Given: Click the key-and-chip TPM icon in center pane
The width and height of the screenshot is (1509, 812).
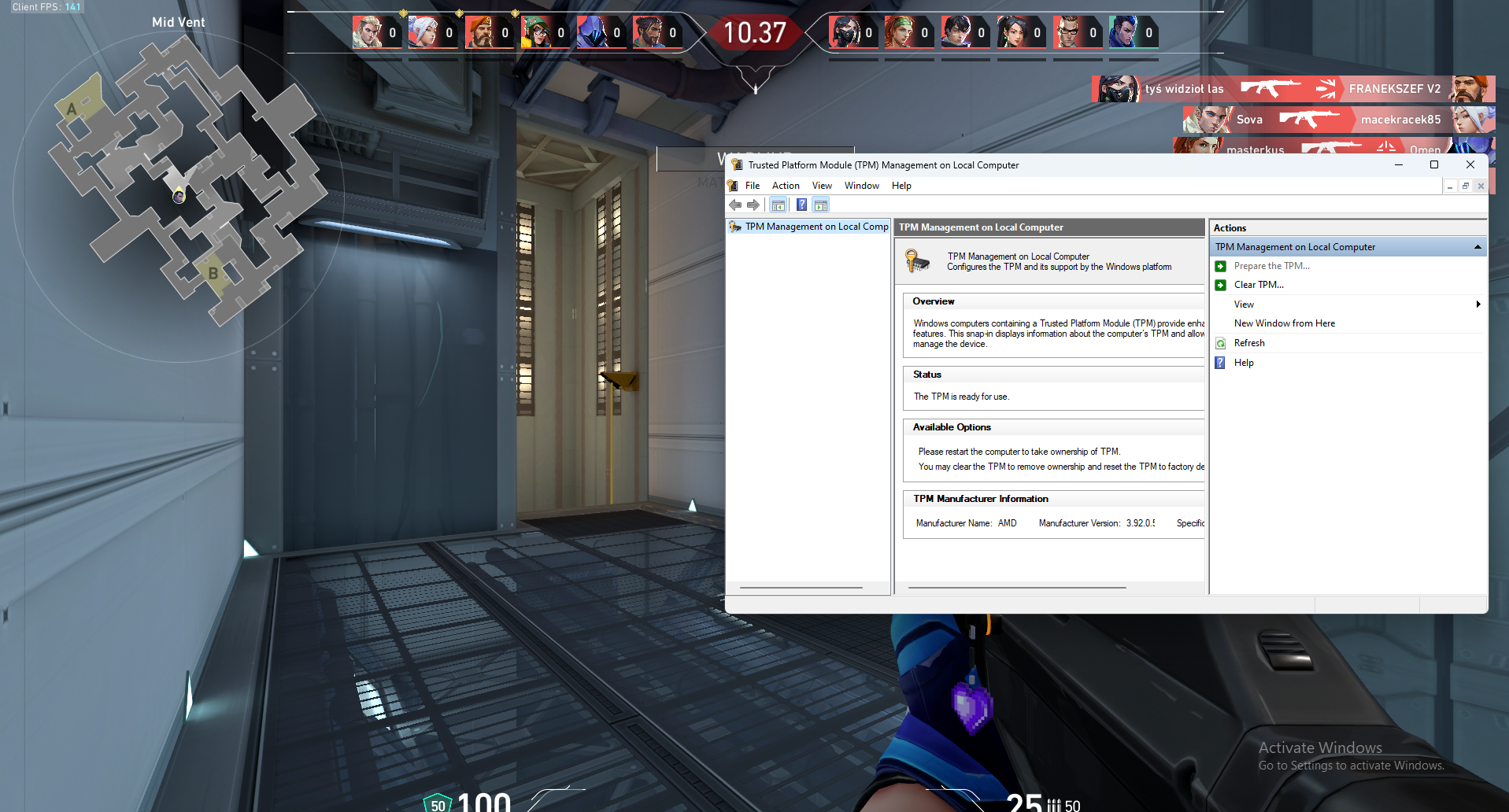Looking at the screenshot, I should point(917,260).
